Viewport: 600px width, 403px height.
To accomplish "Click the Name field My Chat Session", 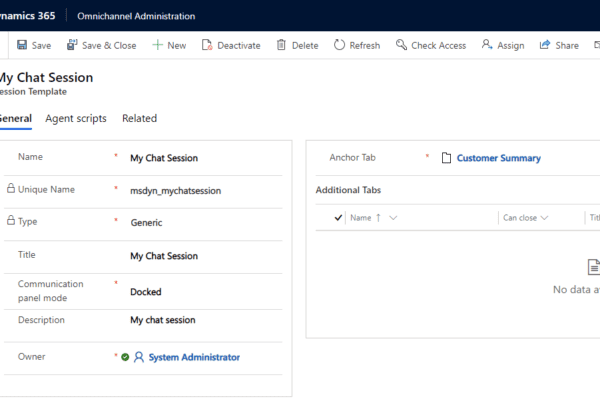I will [x=164, y=158].
